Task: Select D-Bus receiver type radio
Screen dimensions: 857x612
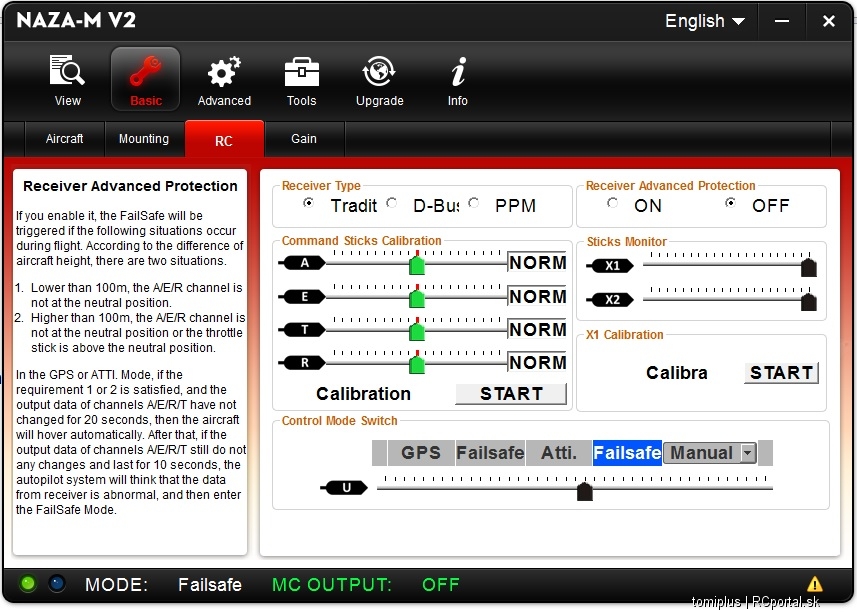Action: pyautogui.click(x=391, y=203)
